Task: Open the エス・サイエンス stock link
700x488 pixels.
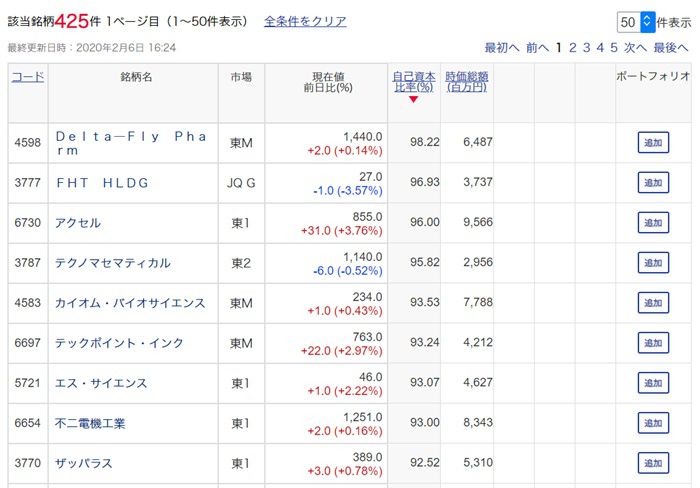Action: coord(101,383)
